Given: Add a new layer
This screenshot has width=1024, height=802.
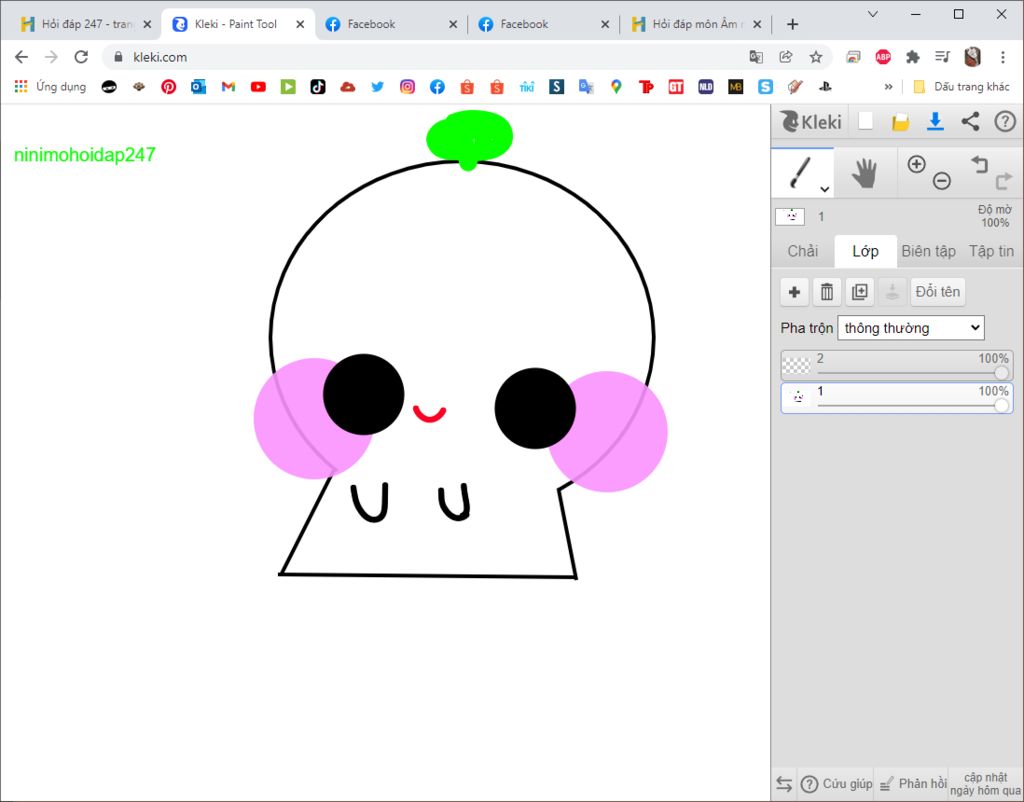Looking at the screenshot, I should click(794, 292).
